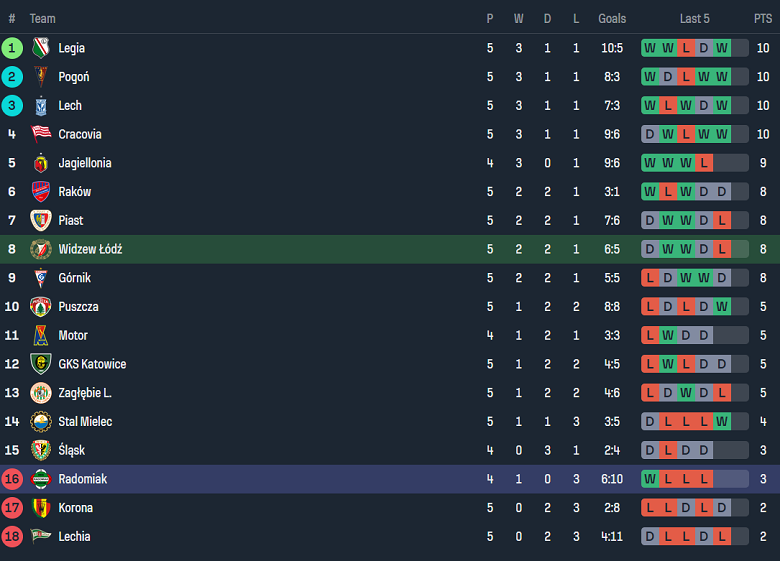Screen dimensions: 780x561
Task: Click the GKS Katowice crest icon
Action: [x=41, y=364]
